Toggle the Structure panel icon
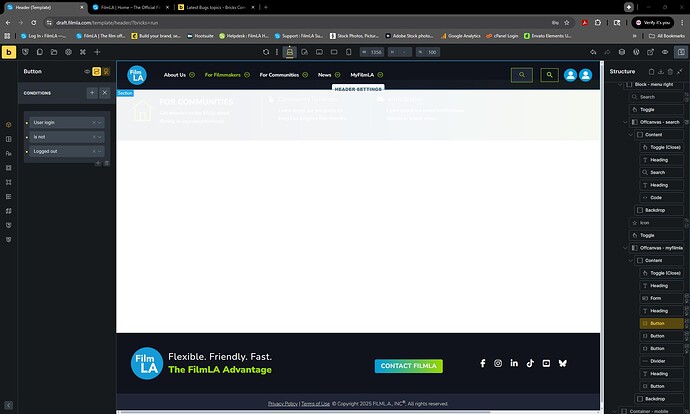 (x=681, y=52)
